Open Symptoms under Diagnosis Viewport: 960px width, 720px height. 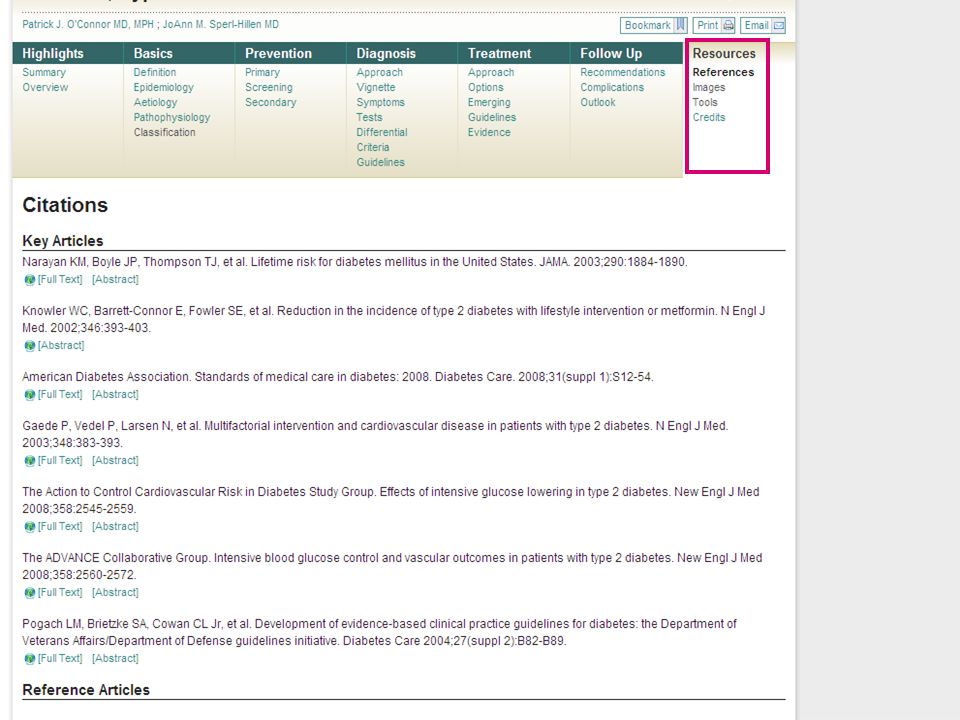click(x=380, y=102)
